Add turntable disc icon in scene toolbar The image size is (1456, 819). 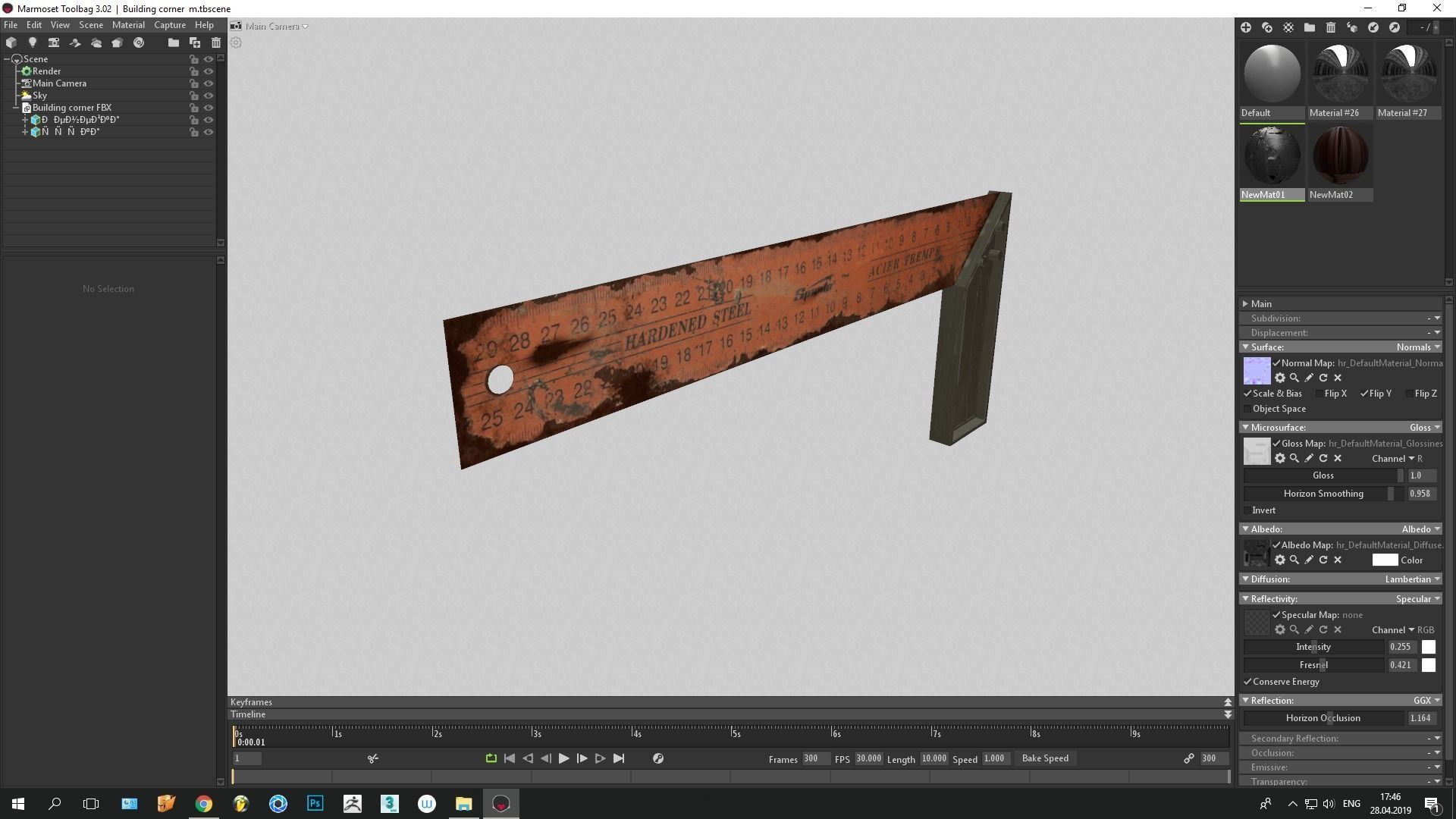coord(139,42)
